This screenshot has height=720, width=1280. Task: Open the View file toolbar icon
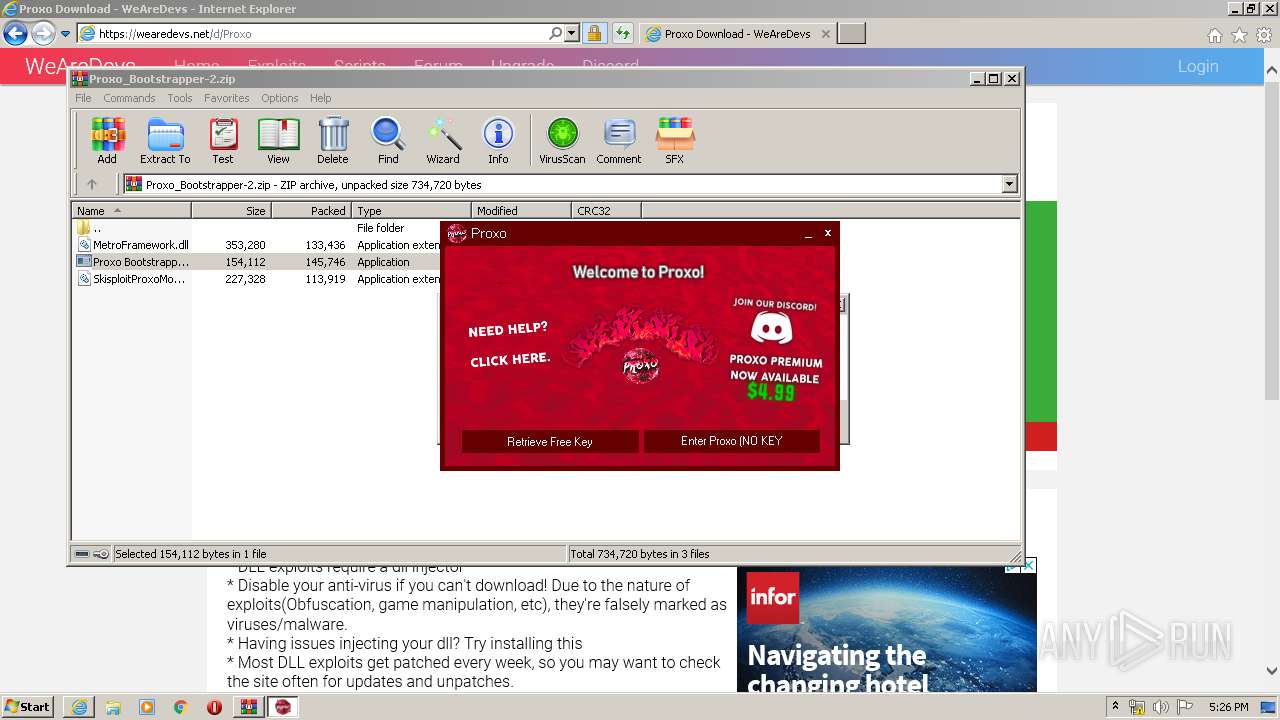[x=278, y=140]
